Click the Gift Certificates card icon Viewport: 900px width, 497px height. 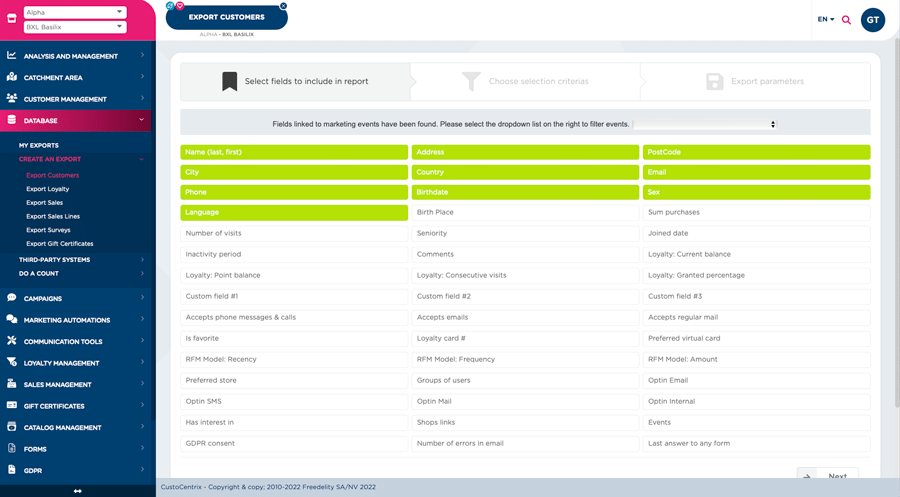[12, 406]
